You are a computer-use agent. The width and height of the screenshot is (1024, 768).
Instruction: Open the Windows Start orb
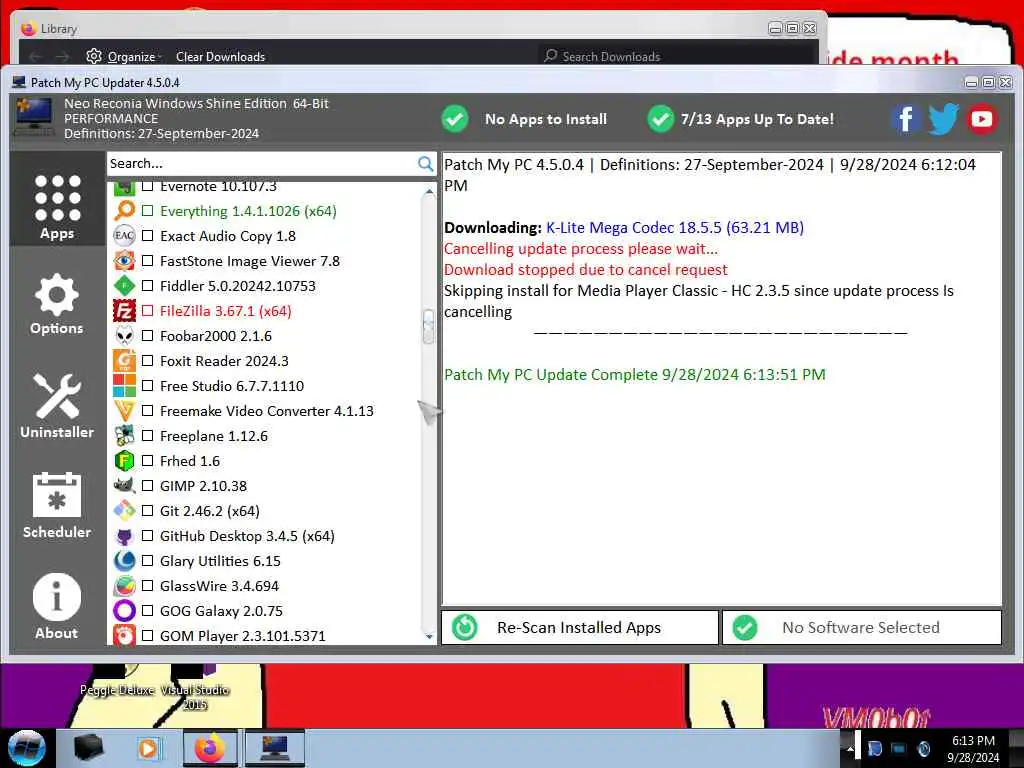[27, 748]
